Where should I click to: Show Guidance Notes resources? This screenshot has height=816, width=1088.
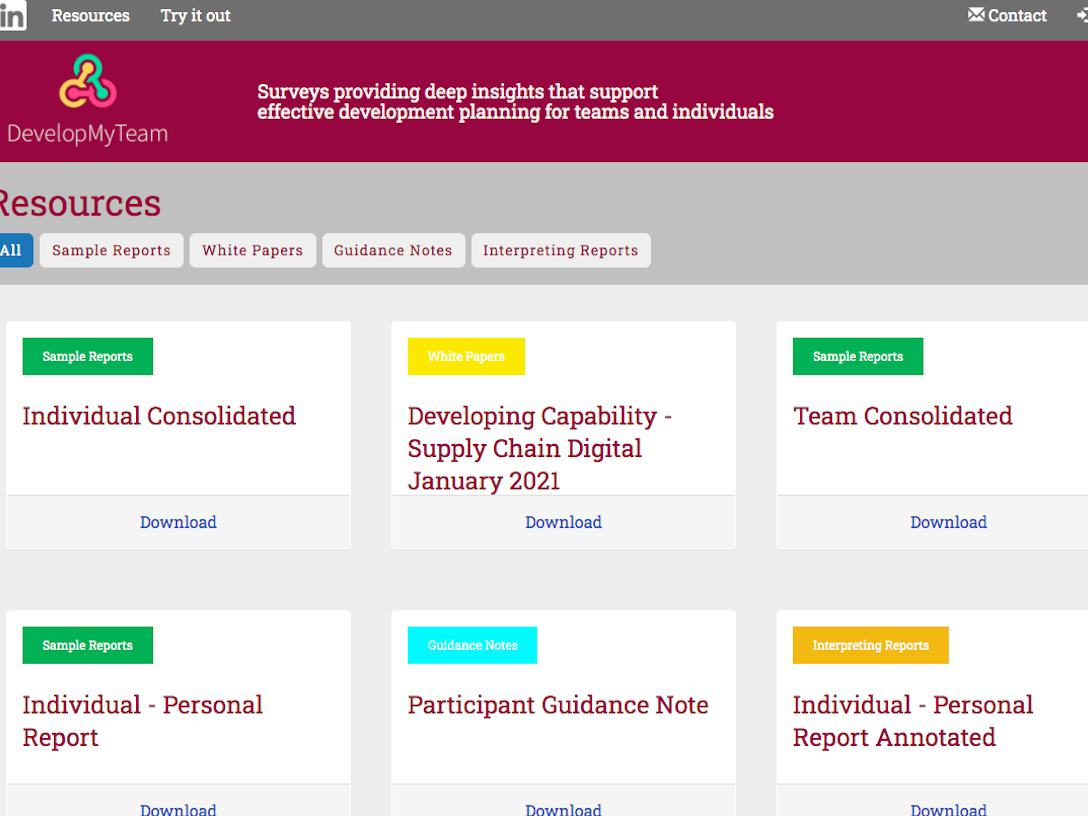393,250
